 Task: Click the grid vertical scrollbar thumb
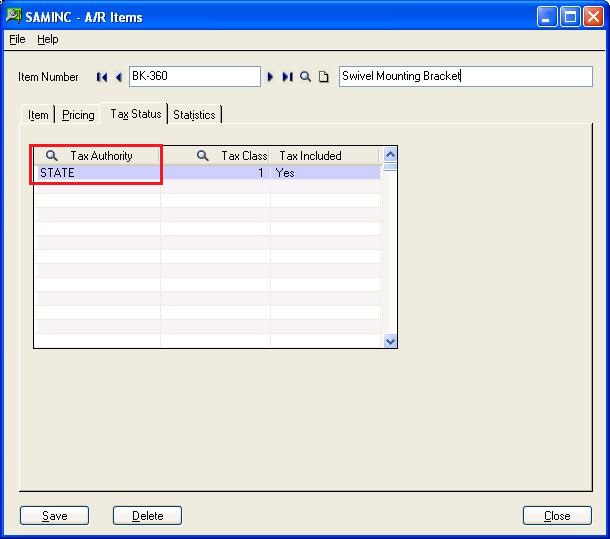(x=390, y=167)
